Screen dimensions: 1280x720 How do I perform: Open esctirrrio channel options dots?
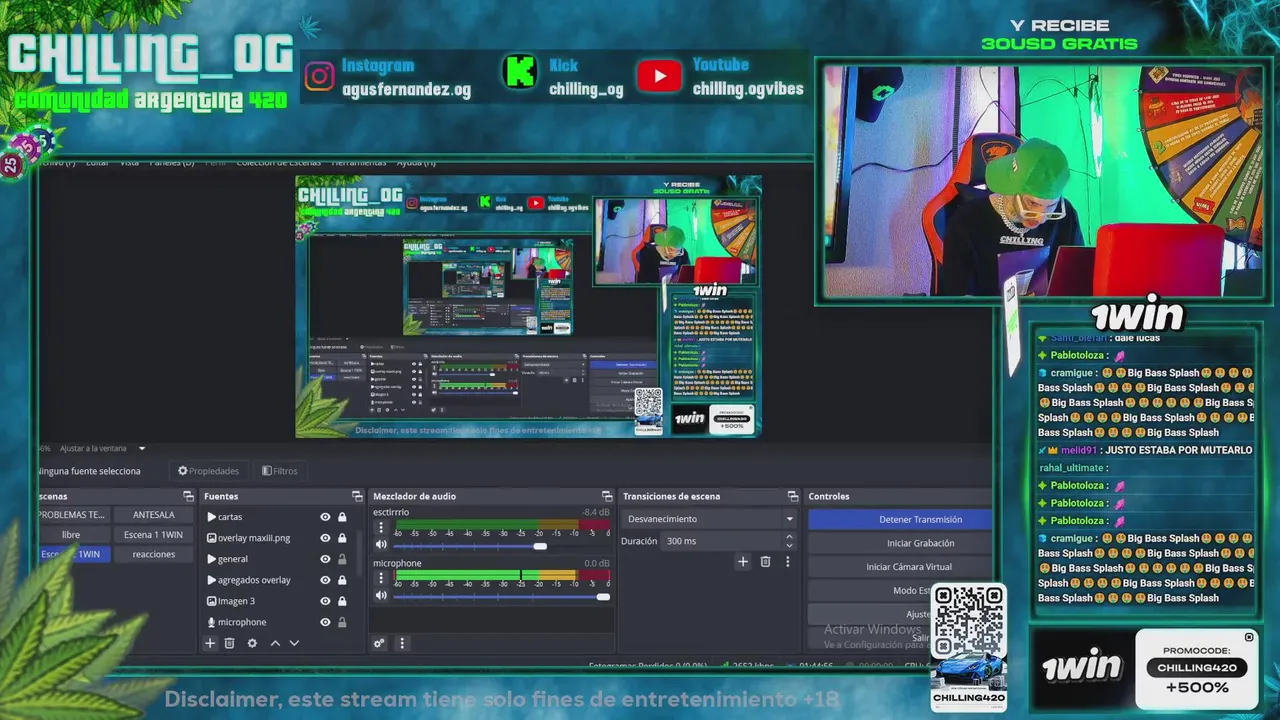coord(380,527)
